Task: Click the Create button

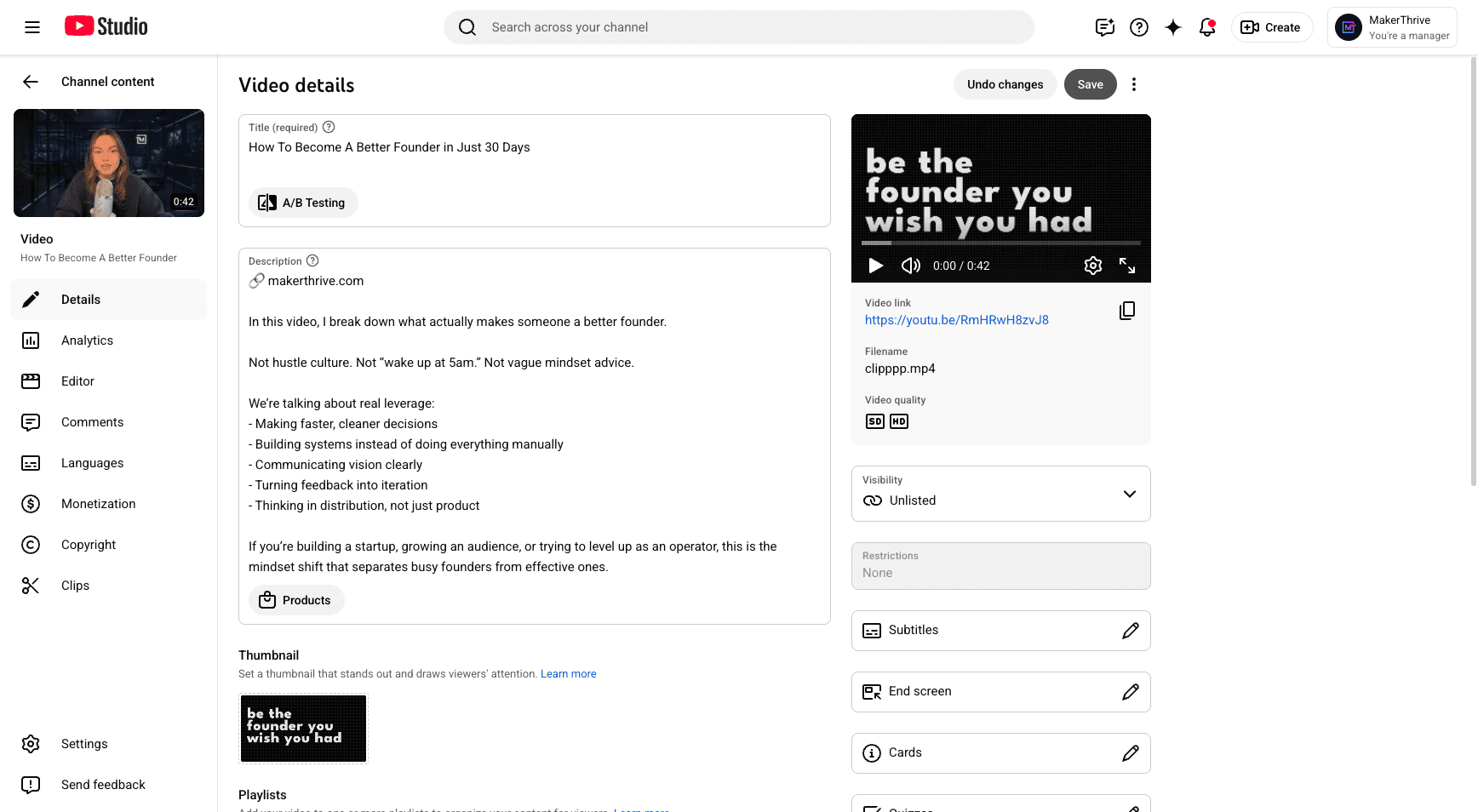Action: click(x=1272, y=27)
